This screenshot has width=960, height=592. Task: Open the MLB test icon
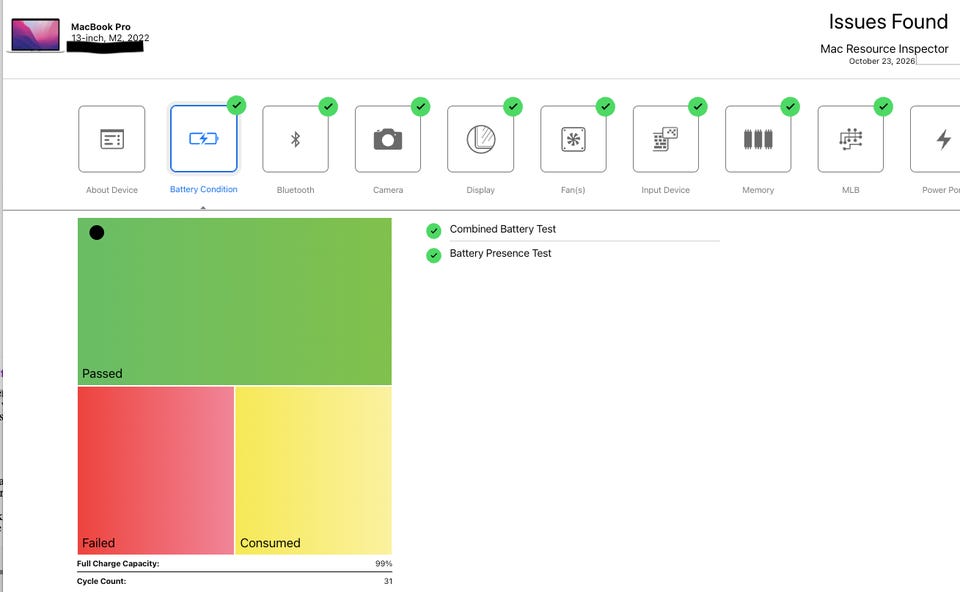coord(850,139)
